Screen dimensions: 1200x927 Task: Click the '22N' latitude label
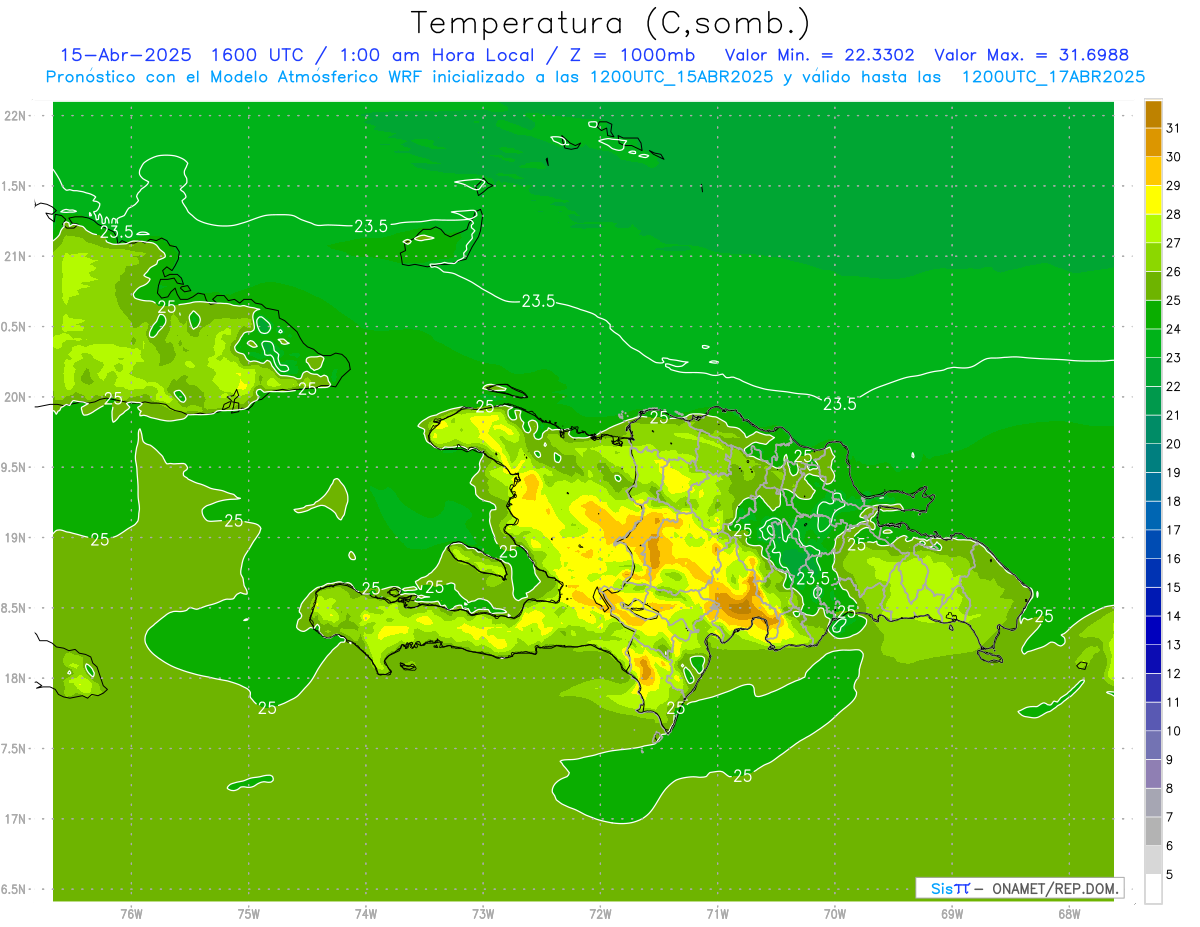[x=15, y=116]
